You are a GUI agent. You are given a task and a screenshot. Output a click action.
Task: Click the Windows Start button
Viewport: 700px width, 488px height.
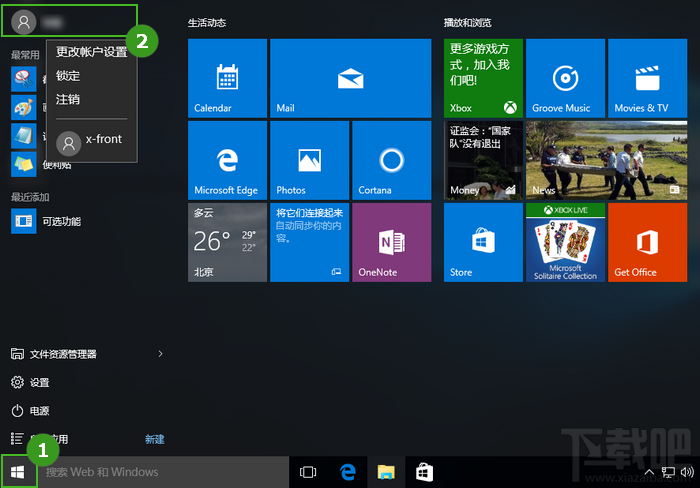pyautogui.click(x=18, y=472)
